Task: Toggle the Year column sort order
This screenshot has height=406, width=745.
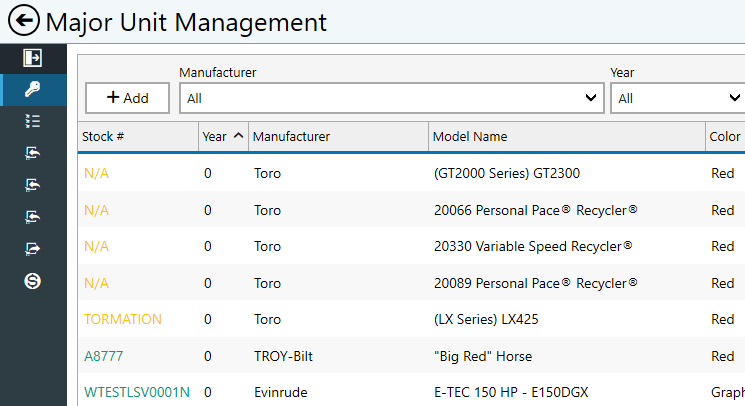Action: (x=223, y=137)
